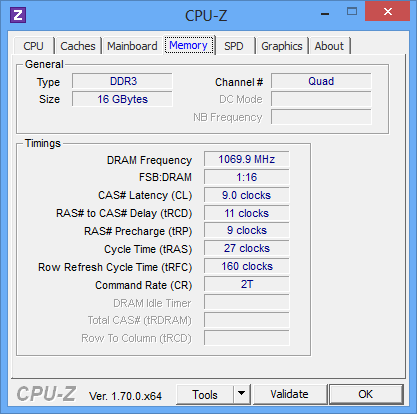Click the FSB:DRAM label
Viewport: 417px width, 414px height.
[165, 177]
